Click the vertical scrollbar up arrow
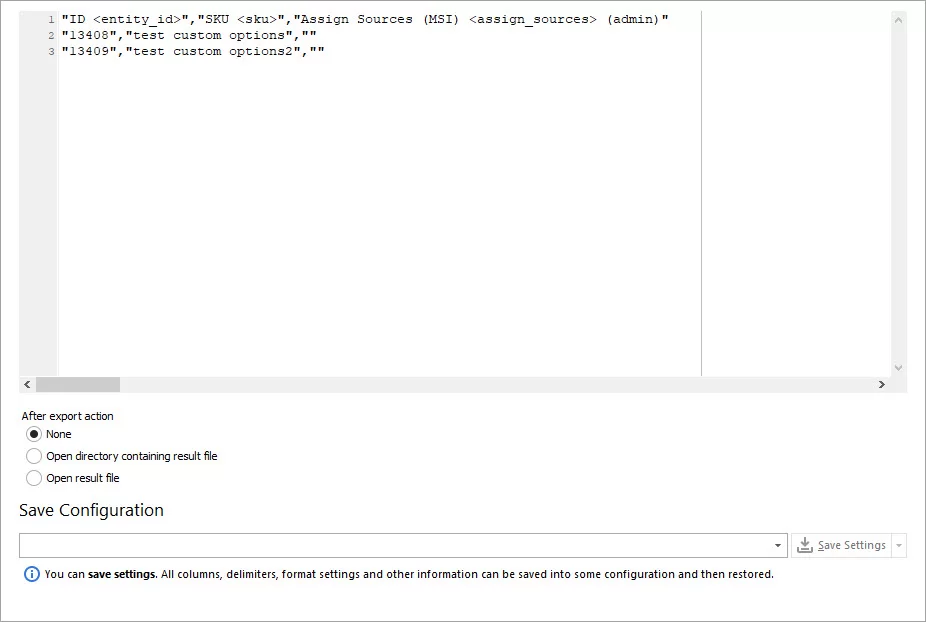 tap(898, 20)
